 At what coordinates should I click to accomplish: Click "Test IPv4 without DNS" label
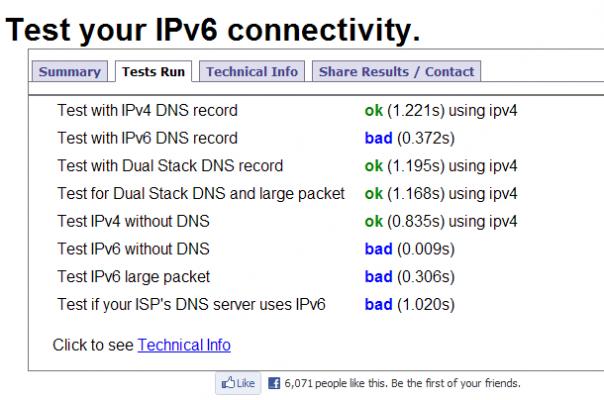[133, 221]
